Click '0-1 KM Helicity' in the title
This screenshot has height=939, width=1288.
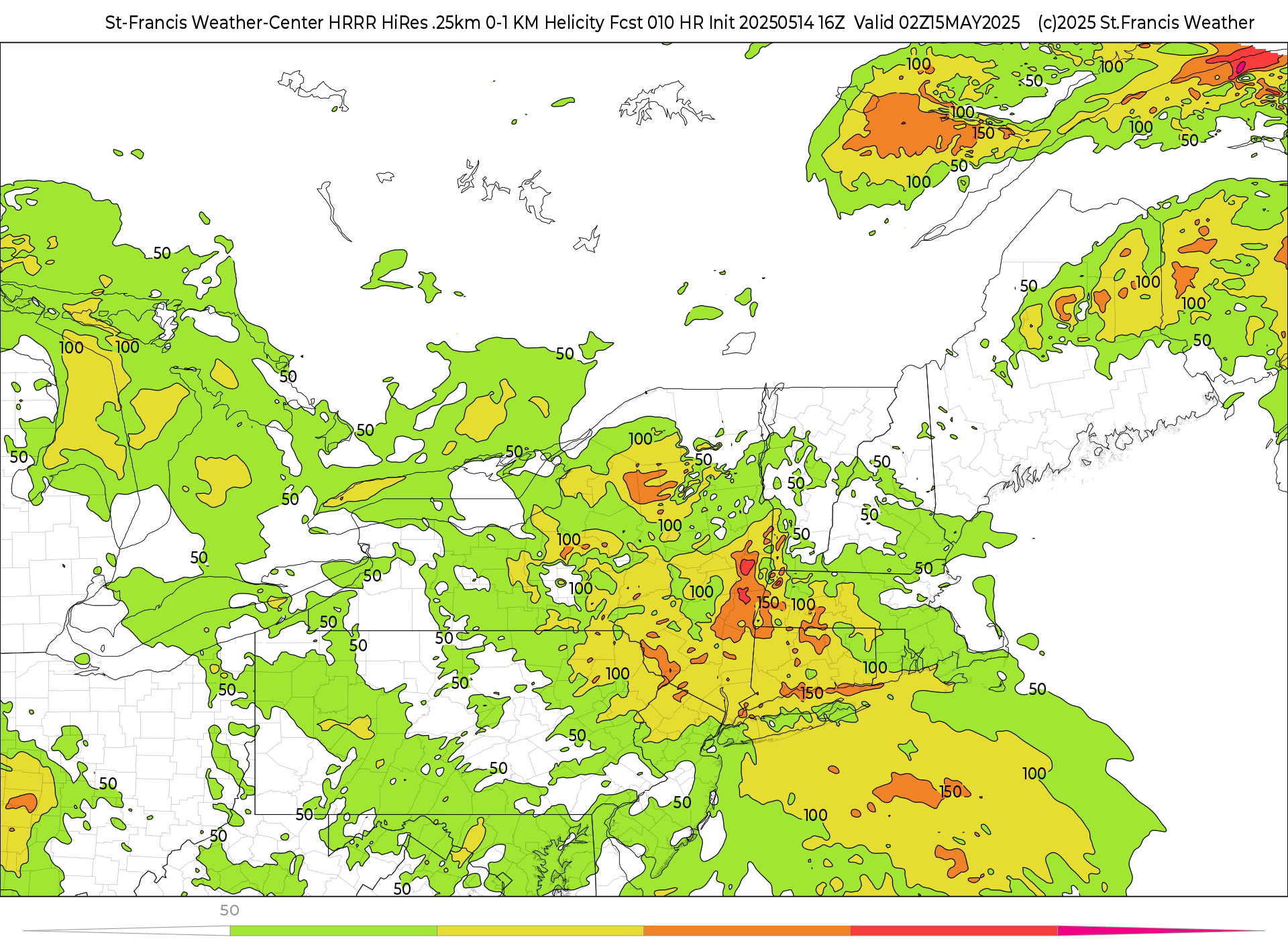pos(545,23)
